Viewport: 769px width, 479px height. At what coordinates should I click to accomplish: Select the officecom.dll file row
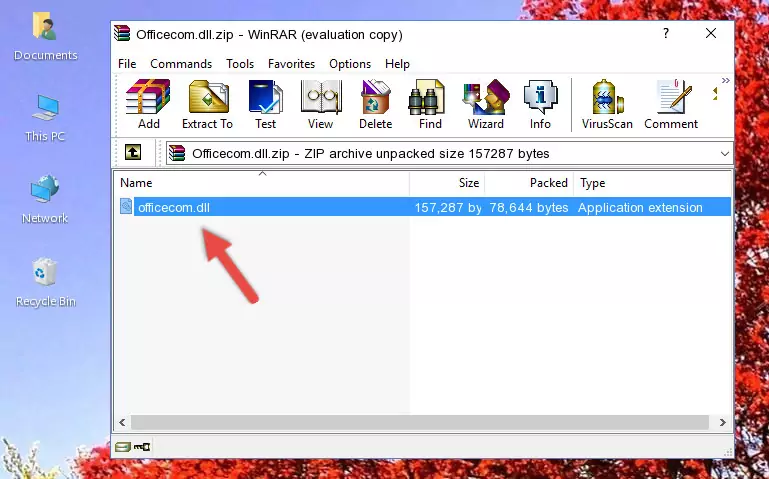point(425,207)
